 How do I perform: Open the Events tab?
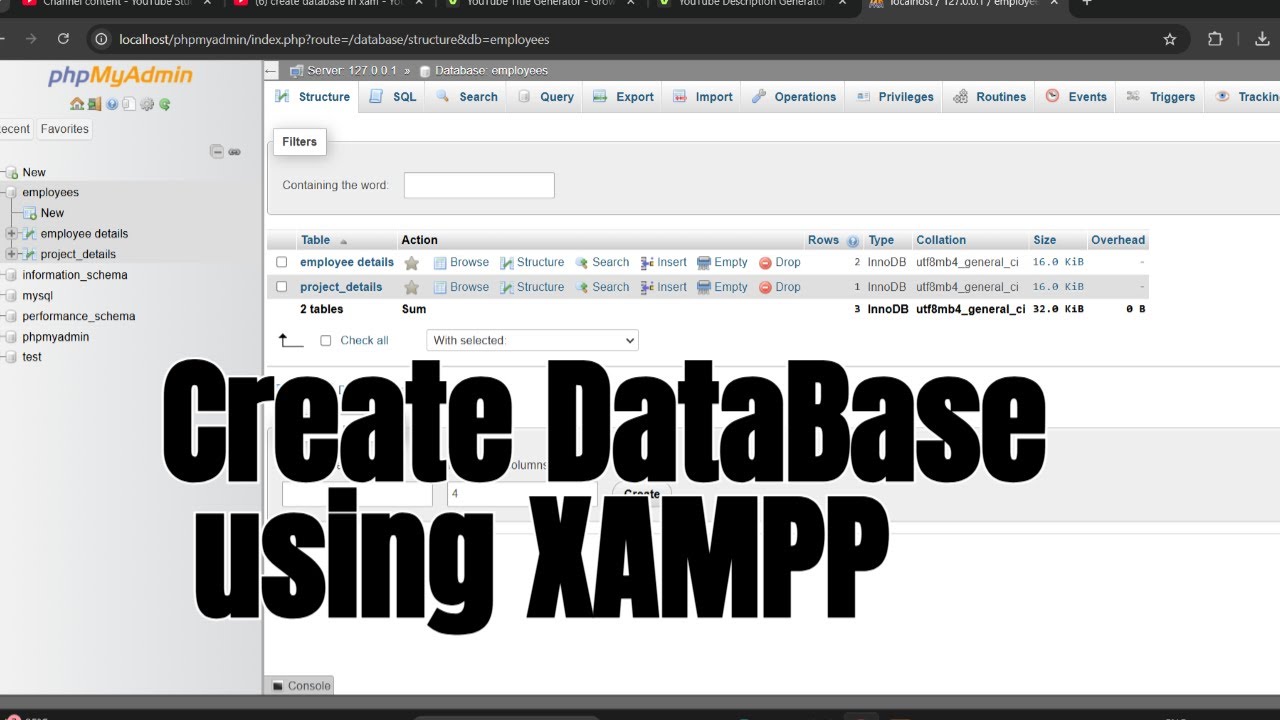(x=1076, y=97)
